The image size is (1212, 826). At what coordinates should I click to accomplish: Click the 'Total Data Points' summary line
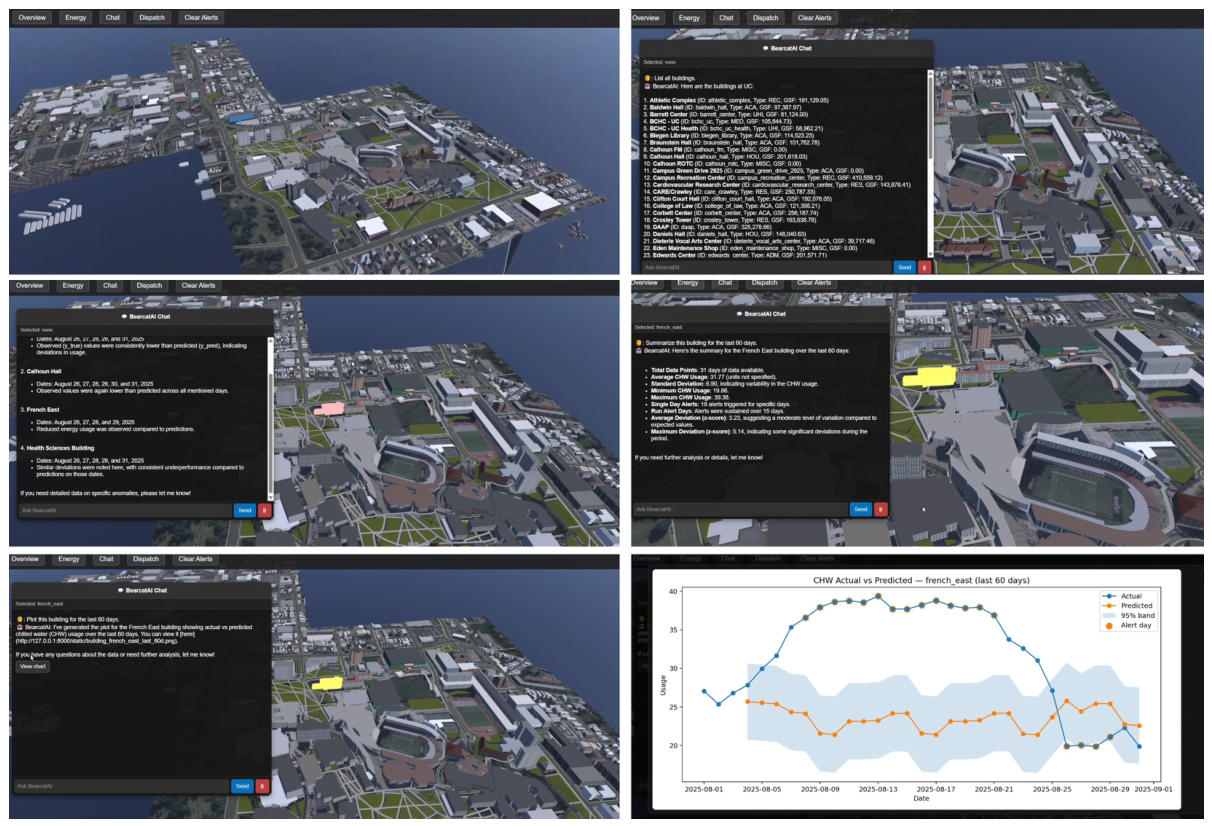tap(708, 370)
